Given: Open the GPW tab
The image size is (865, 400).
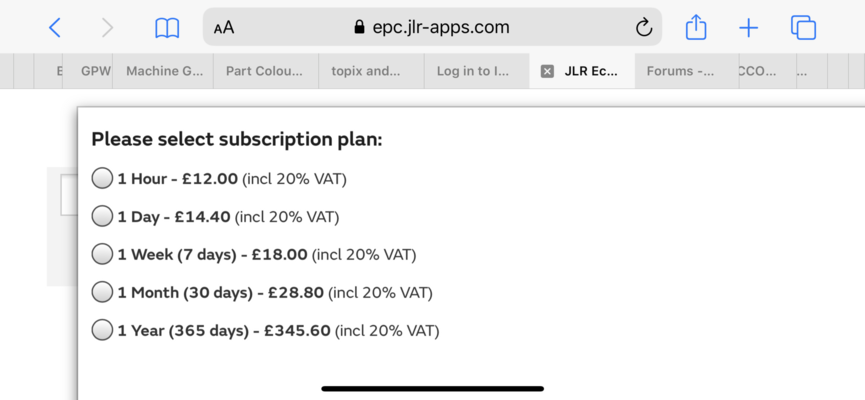Looking at the screenshot, I should 88,71.
